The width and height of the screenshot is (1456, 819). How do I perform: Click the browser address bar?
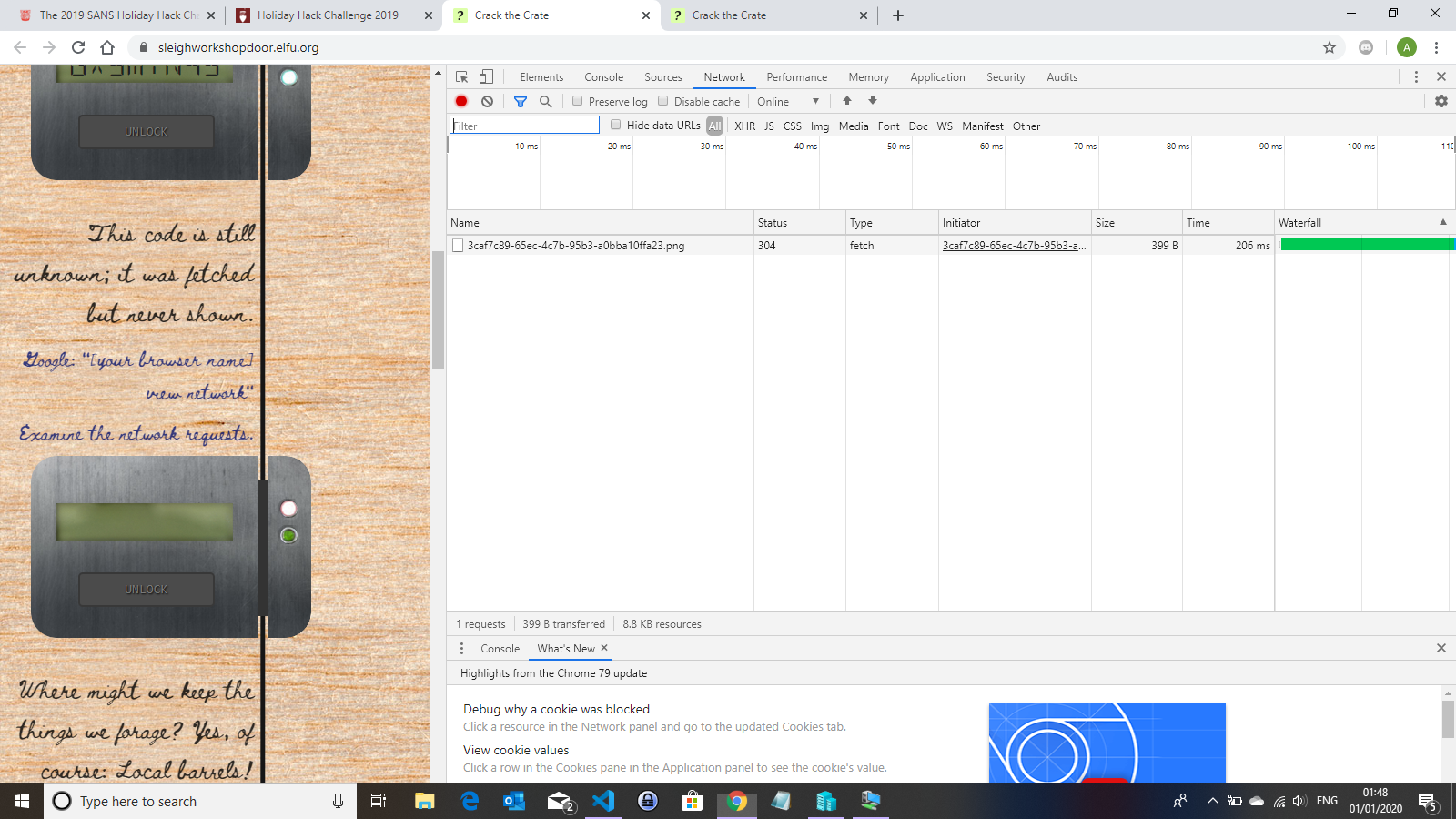coord(728,47)
